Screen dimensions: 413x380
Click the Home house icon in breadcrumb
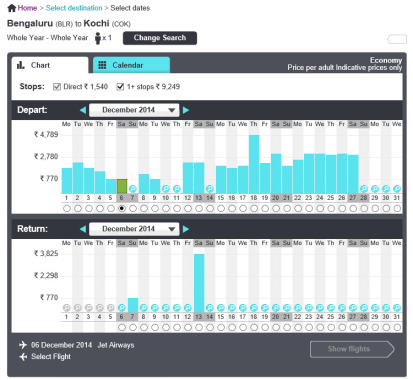tap(12, 8)
